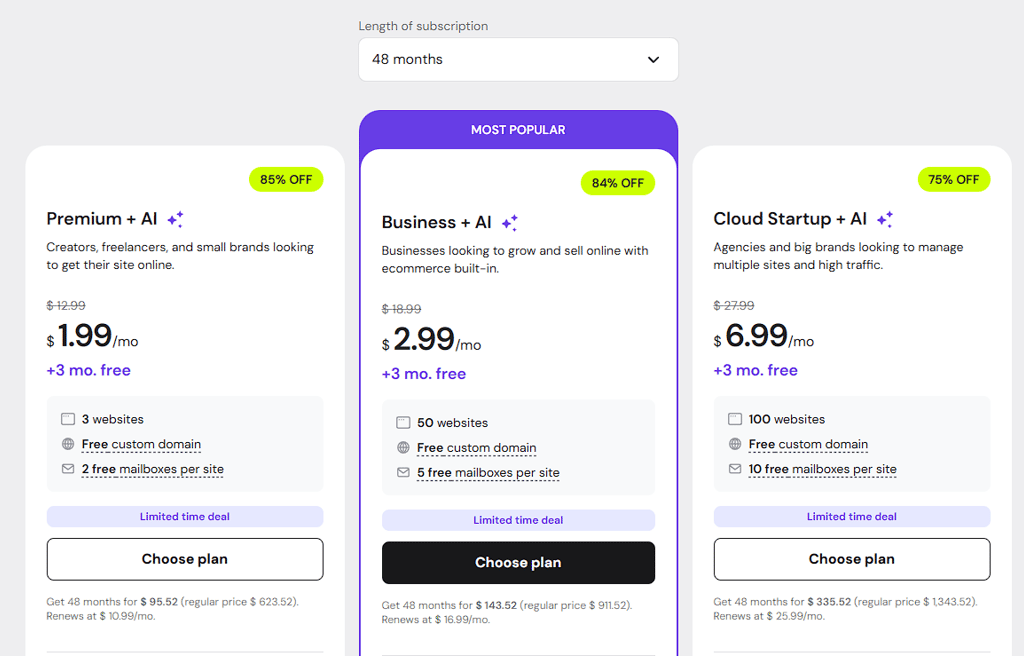Click the AI sparkle icon beside Premium + AI
This screenshot has height=656, width=1024.
click(176, 219)
